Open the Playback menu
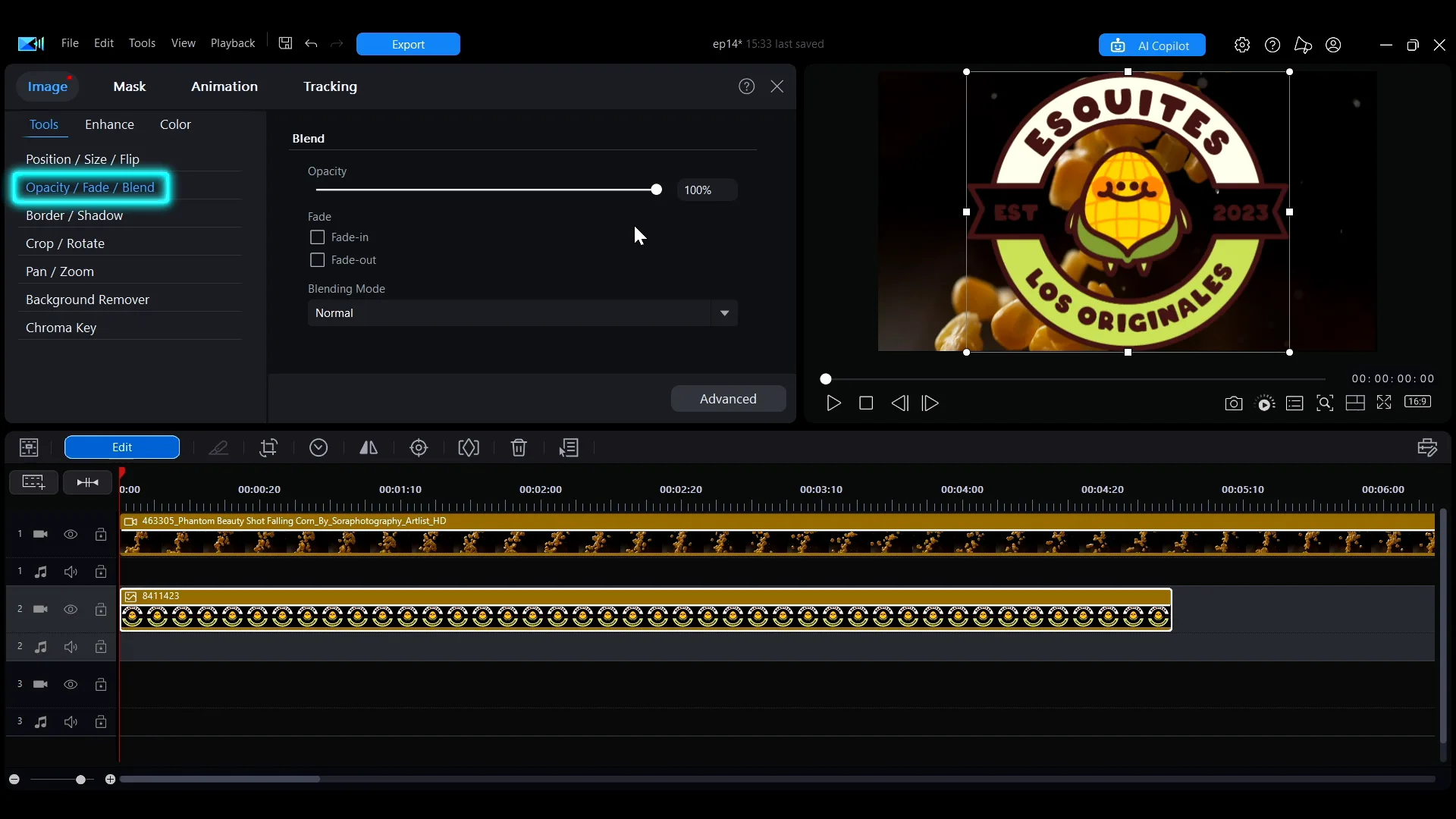 233,43
